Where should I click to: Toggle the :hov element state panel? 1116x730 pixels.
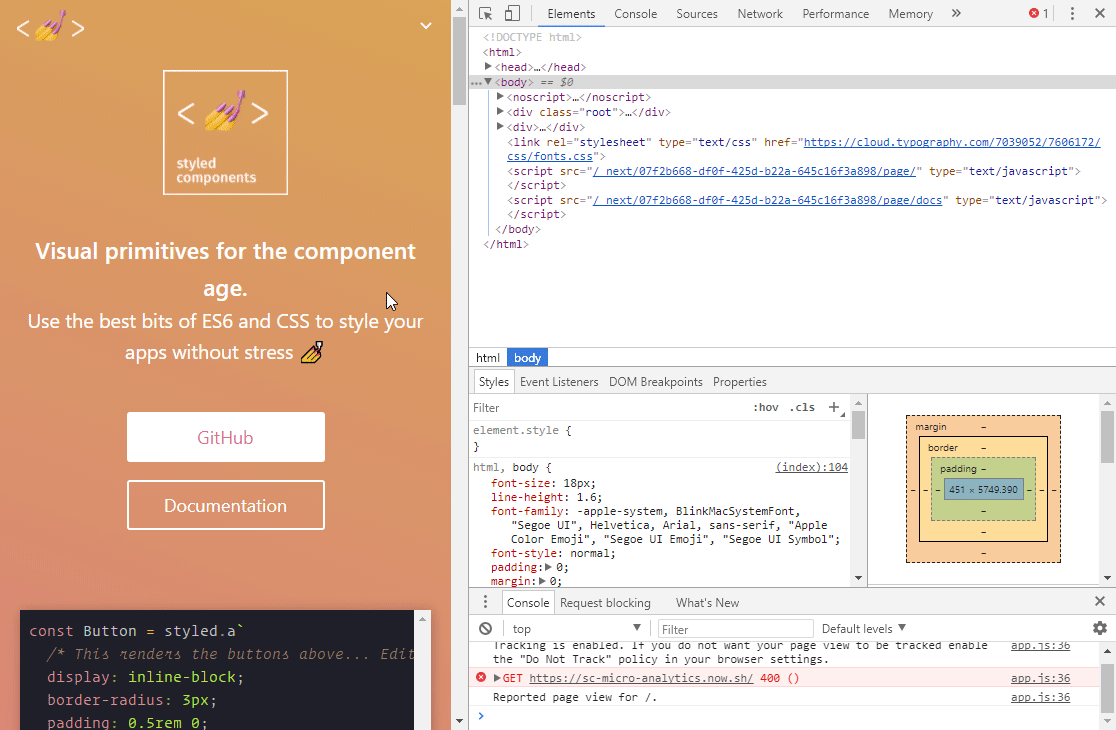click(766, 408)
